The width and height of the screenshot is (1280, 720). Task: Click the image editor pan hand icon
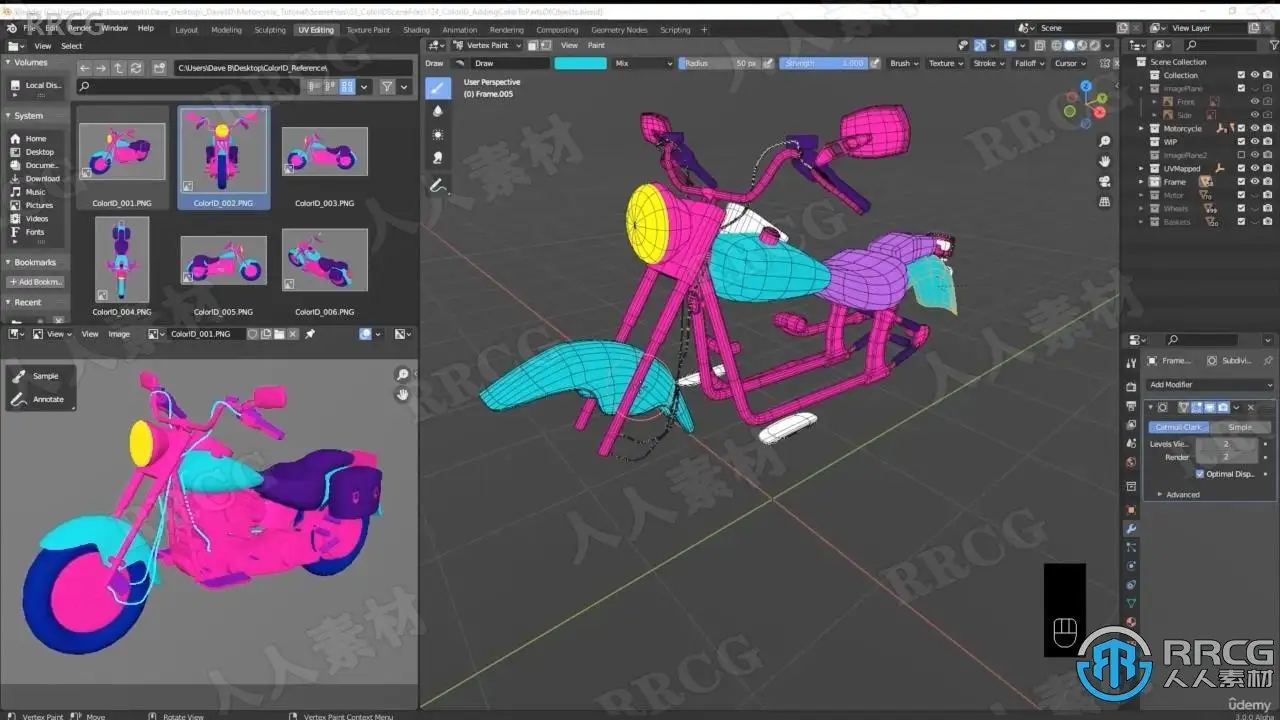click(402, 395)
